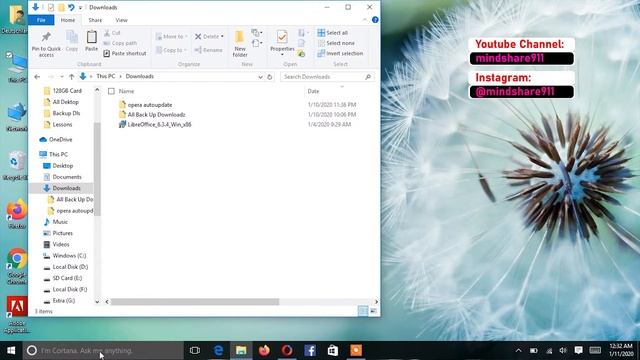The image size is (640, 360).
Task: Click Select all in ribbon
Action: tap(333, 33)
